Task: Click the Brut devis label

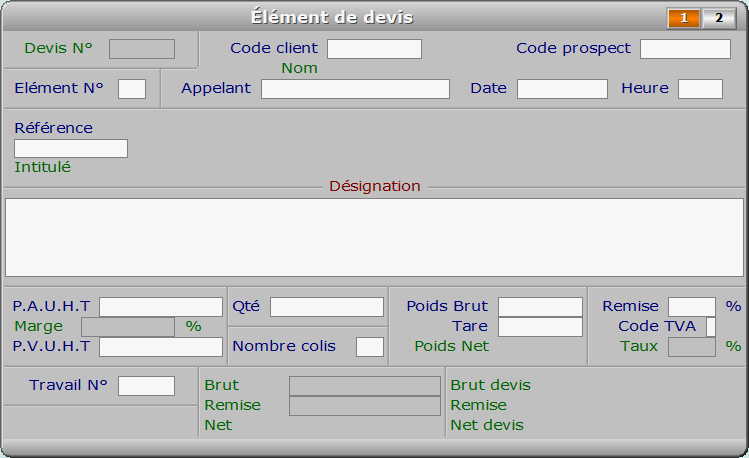Action: pyautogui.click(x=491, y=385)
